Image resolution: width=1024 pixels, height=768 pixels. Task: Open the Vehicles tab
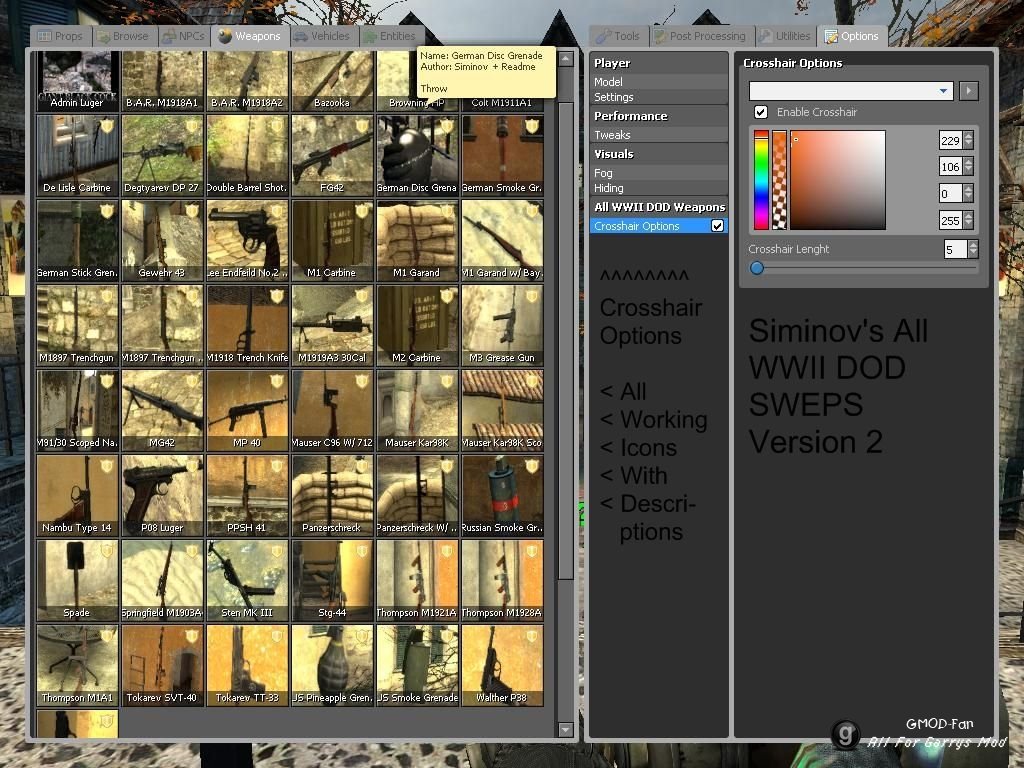(323, 36)
